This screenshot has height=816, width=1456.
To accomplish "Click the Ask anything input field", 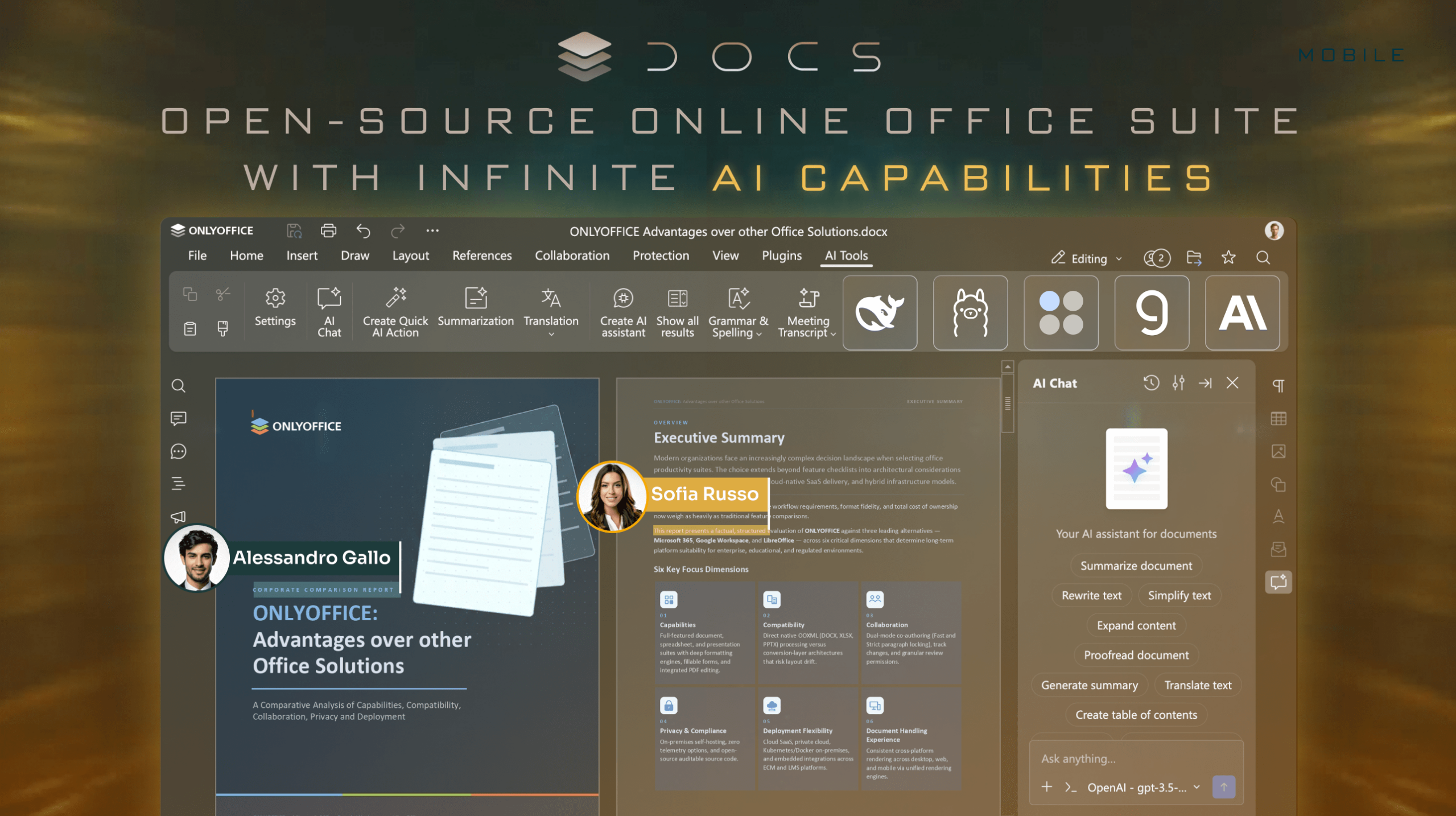I will 1136,759.
